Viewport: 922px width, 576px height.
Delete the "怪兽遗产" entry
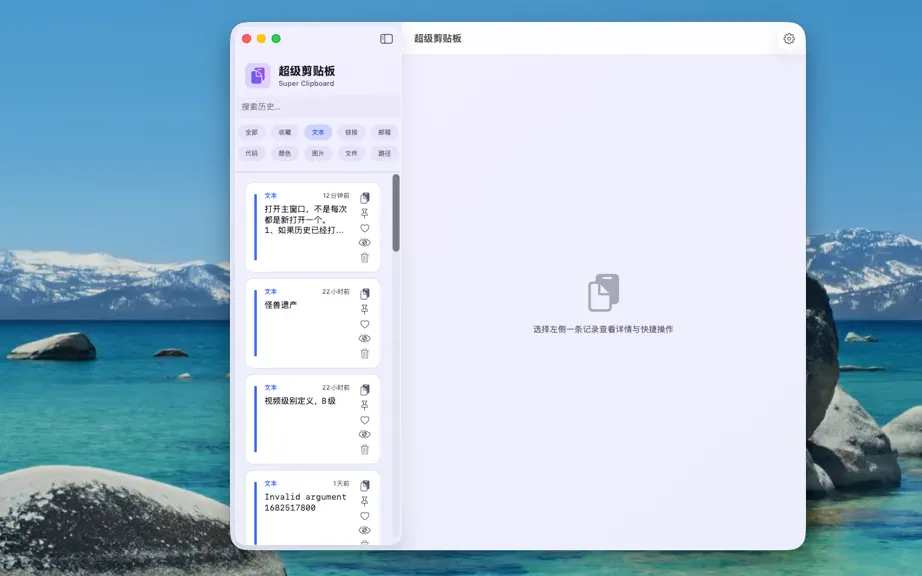click(365, 353)
